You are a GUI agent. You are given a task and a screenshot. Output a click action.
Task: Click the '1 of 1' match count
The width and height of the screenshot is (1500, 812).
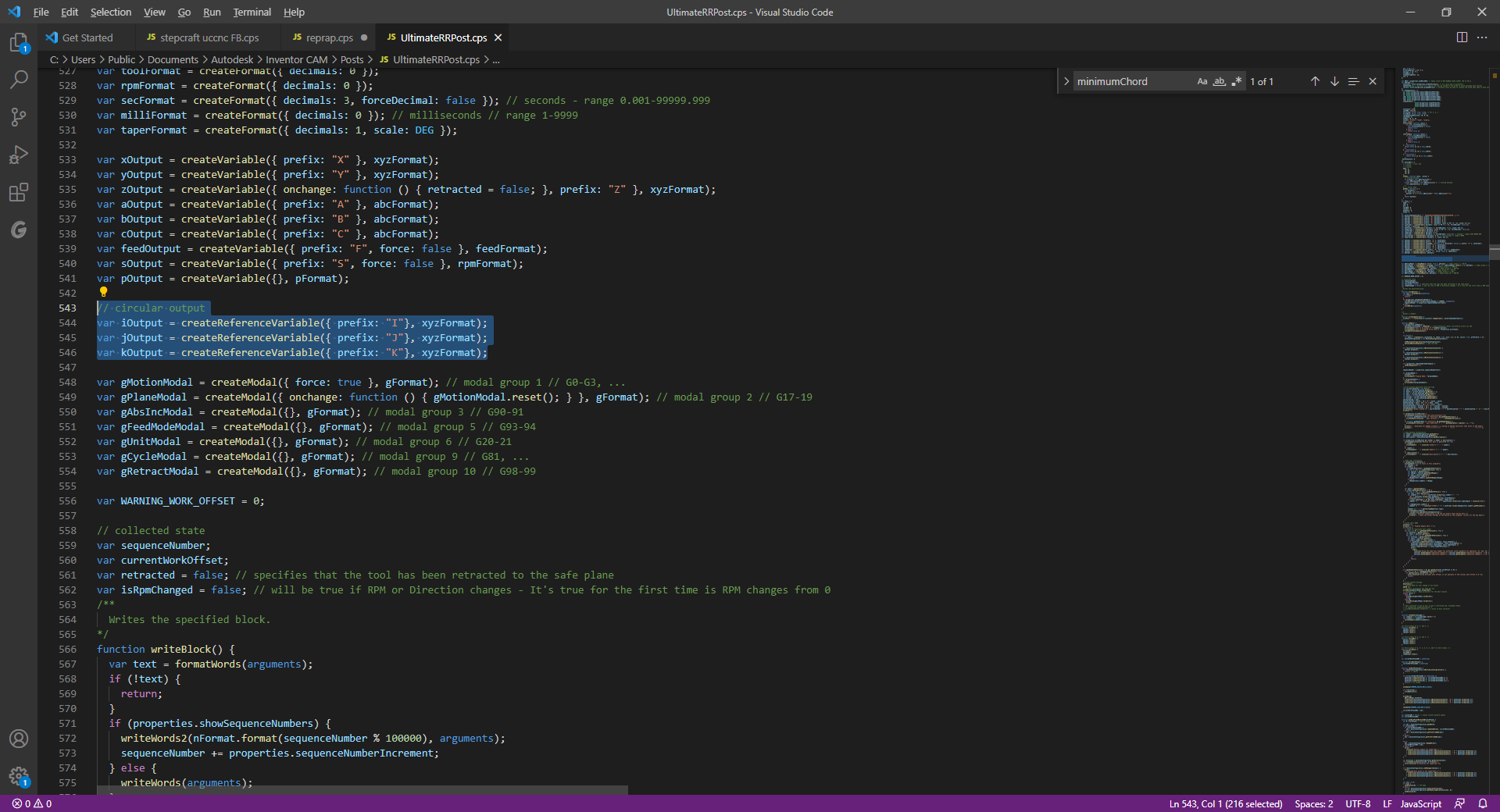[1262, 81]
